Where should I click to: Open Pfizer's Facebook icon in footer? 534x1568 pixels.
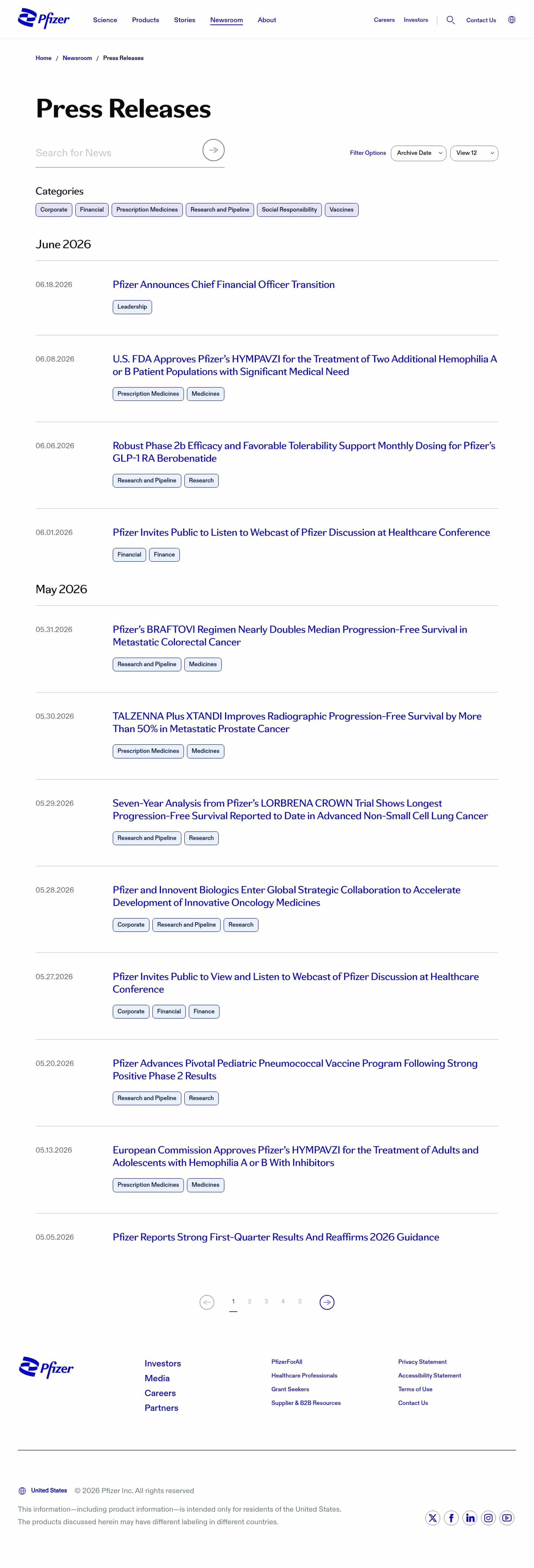click(451, 1518)
